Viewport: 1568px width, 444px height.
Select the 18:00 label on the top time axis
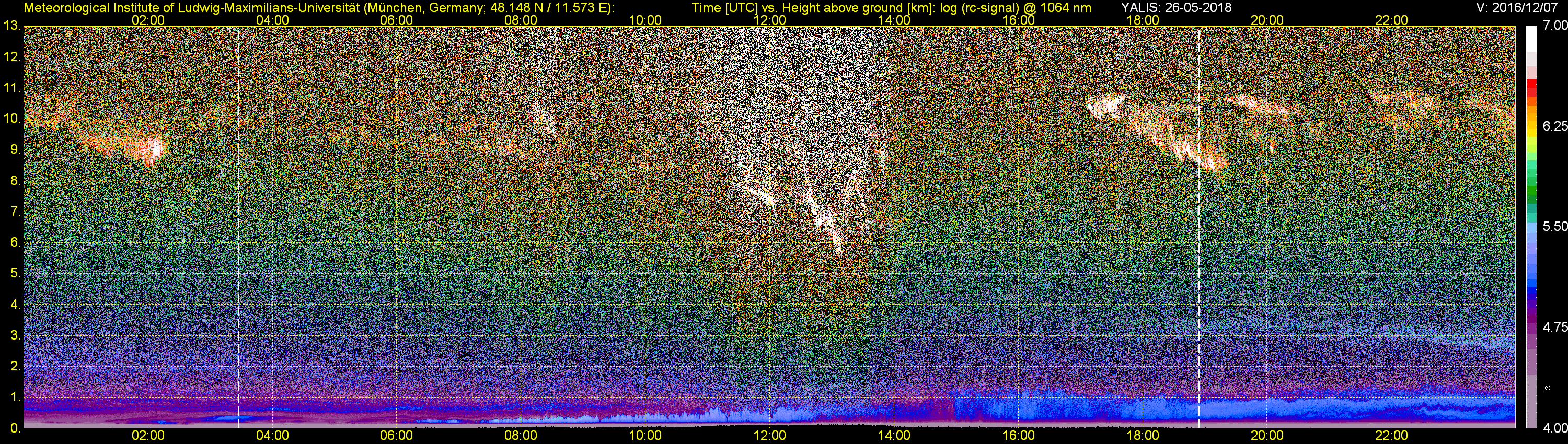coord(1143,20)
